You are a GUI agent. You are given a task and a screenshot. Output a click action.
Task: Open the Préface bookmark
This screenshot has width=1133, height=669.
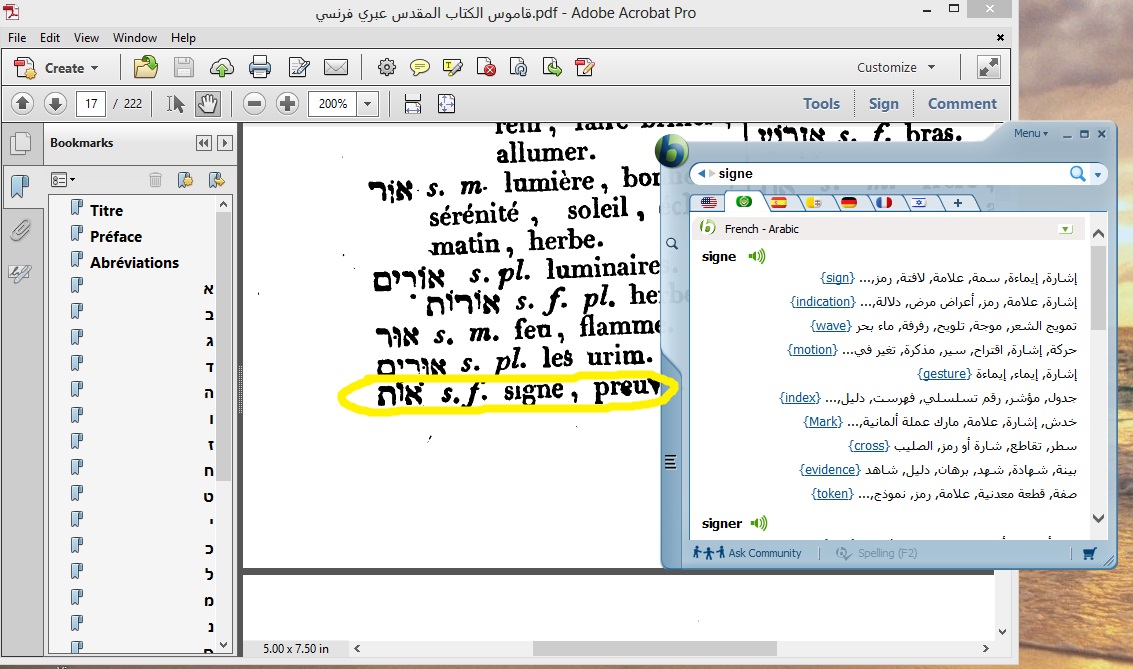tap(116, 237)
